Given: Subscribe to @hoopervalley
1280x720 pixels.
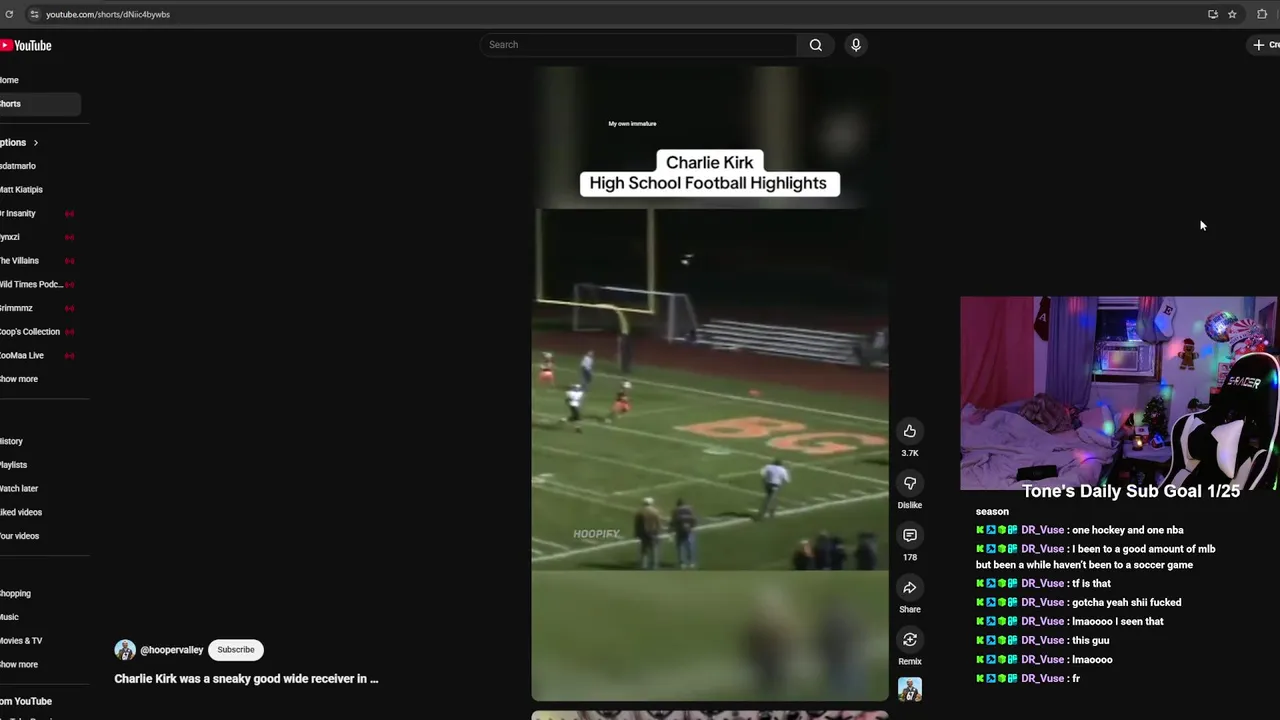Looking at the screenshot, I should point(236,650).
